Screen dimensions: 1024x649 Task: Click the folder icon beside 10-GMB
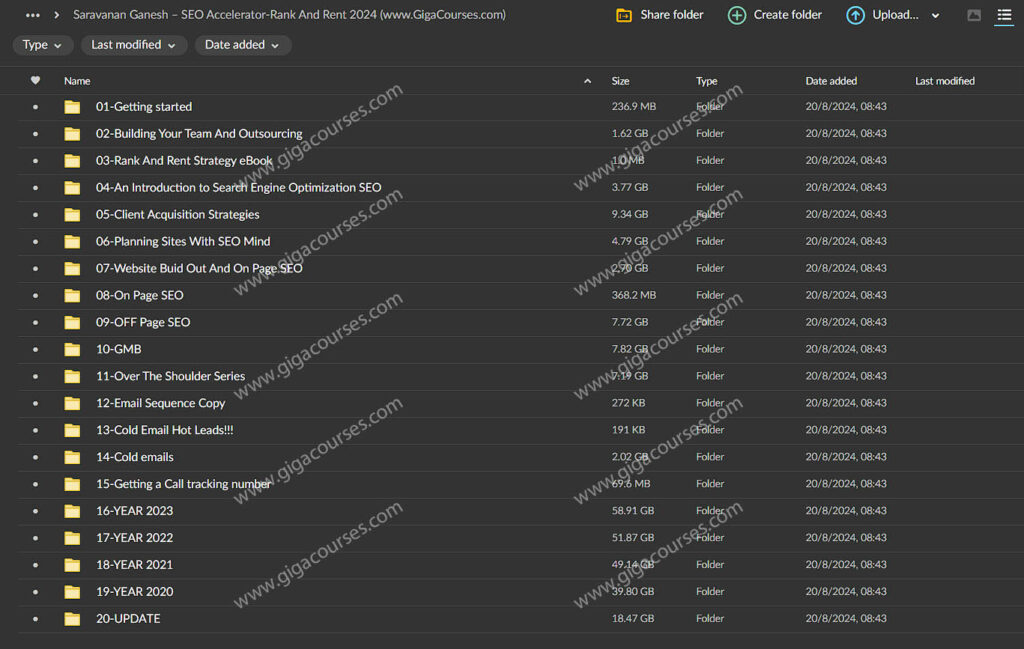71,349
